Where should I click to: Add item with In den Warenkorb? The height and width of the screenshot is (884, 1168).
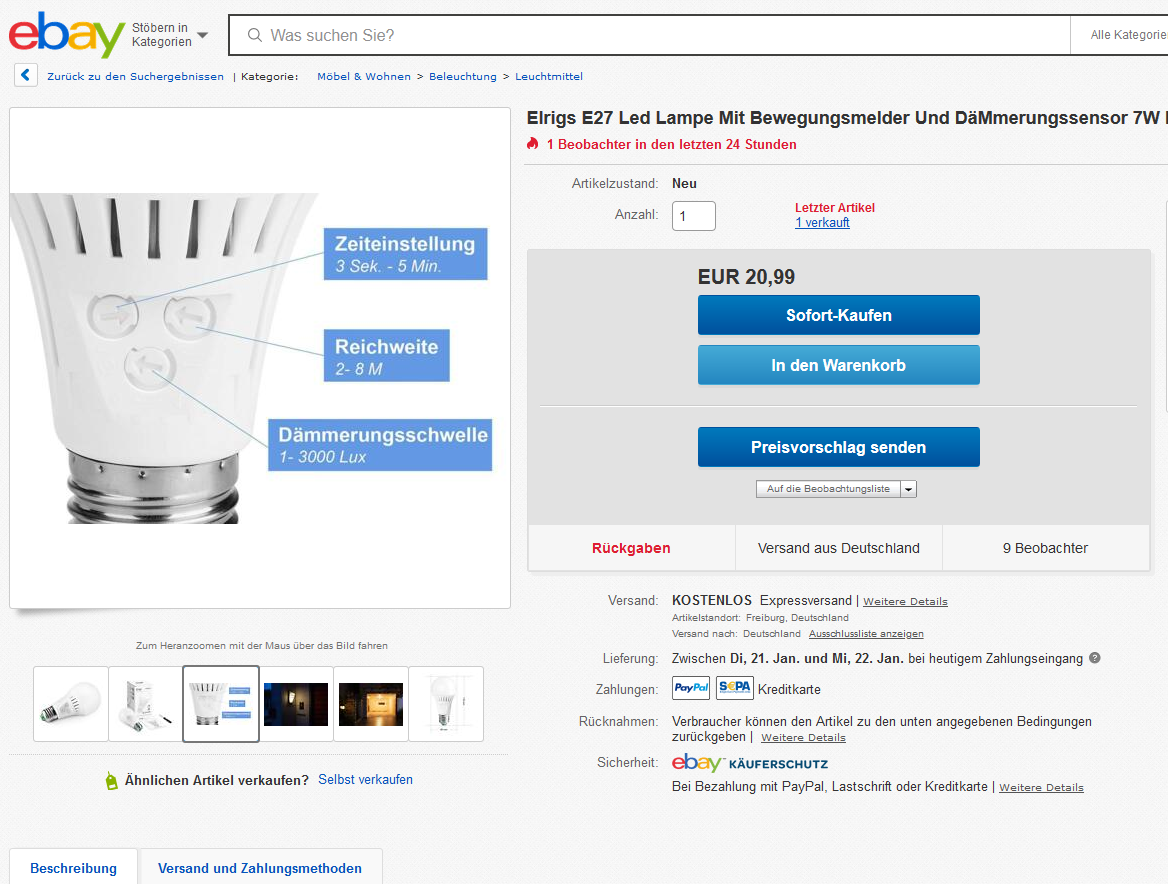838,365
